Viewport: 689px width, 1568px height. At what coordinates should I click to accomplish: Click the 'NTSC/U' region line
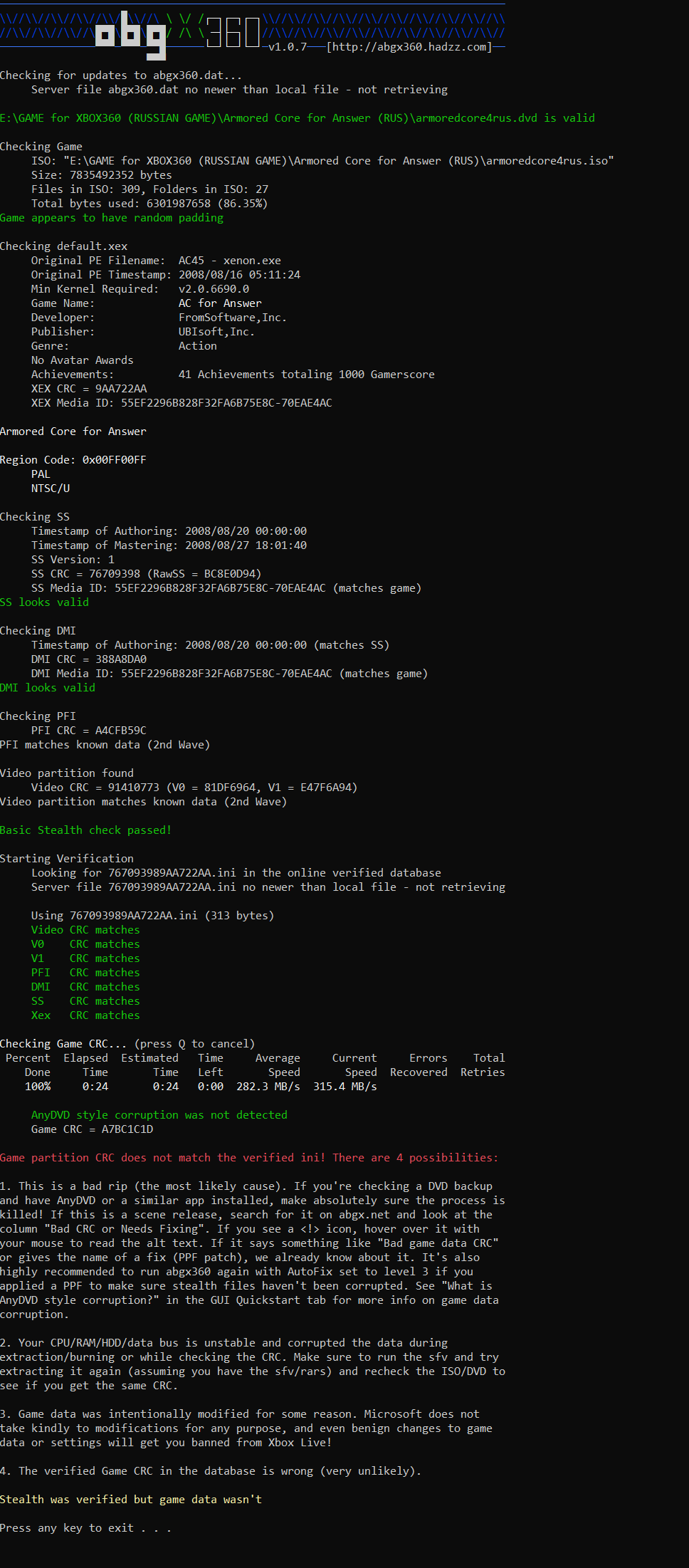[x=51, y=488]
